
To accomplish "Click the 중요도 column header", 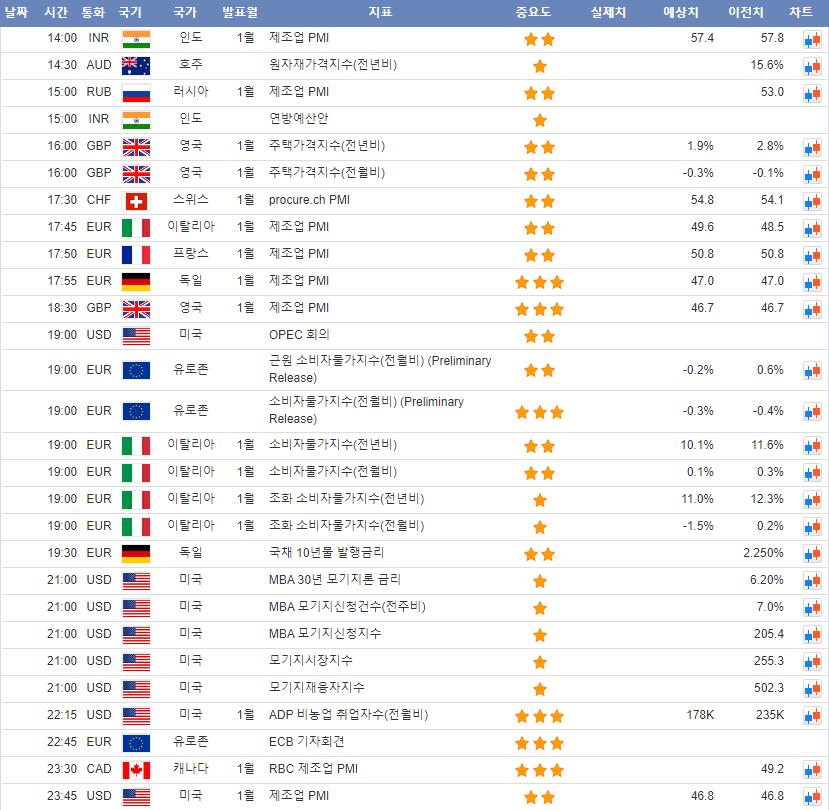I will pos(539,12).
